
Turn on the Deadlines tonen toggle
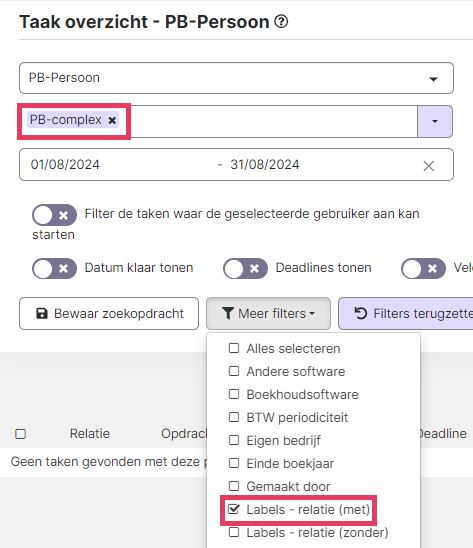[245, 268]
